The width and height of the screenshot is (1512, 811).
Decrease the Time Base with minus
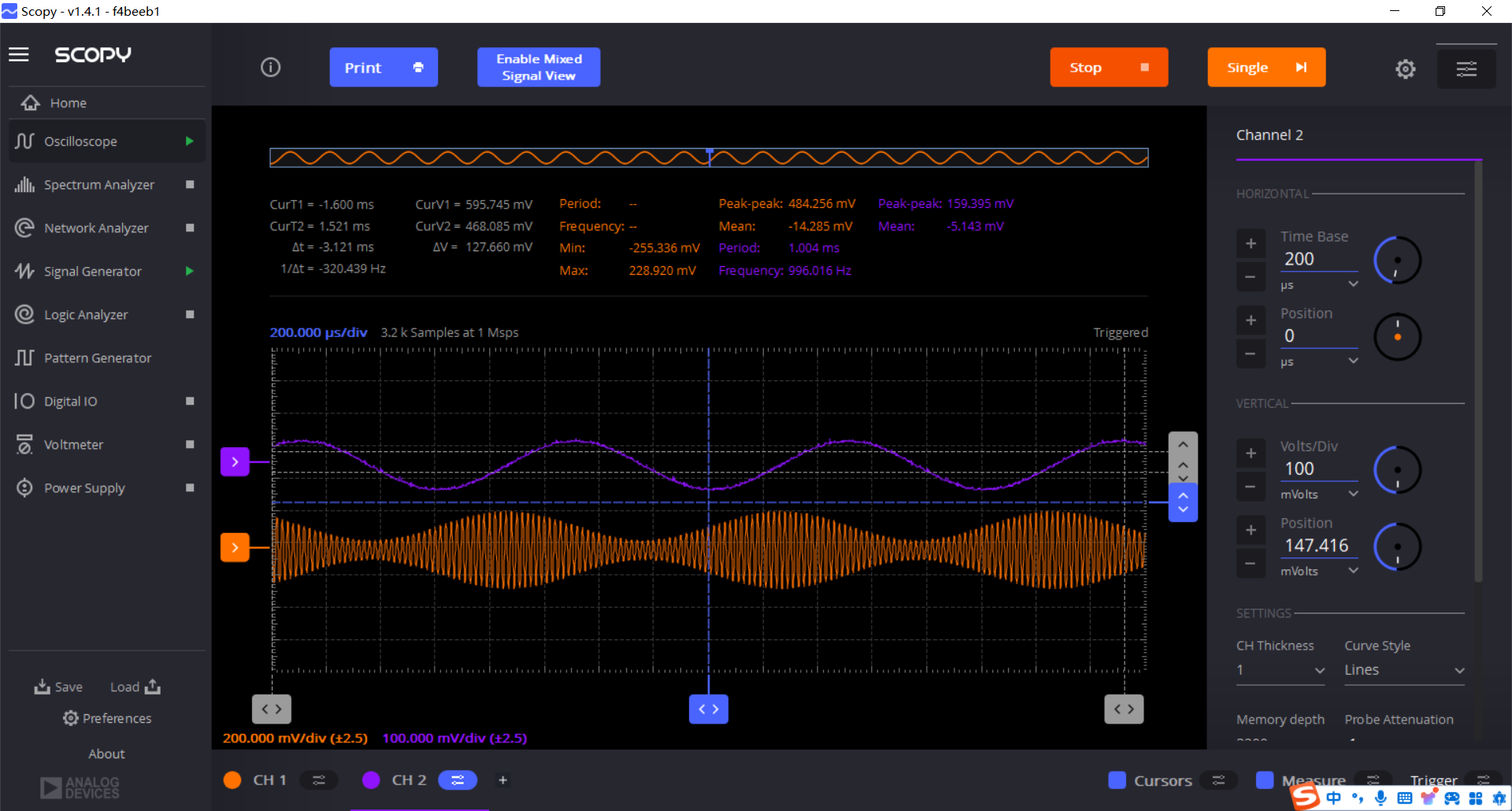(1251, 277)
